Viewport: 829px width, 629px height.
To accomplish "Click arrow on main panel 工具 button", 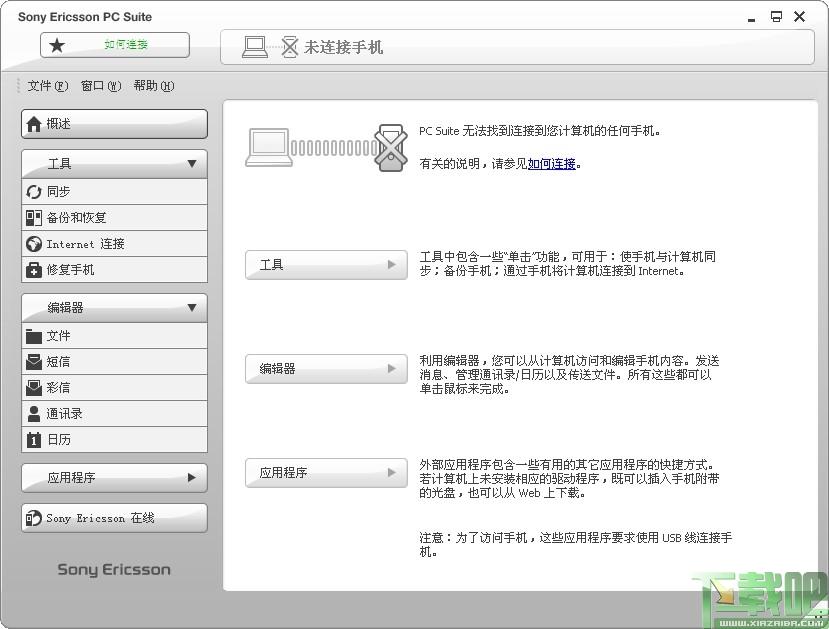I will (x=391, y=264).
